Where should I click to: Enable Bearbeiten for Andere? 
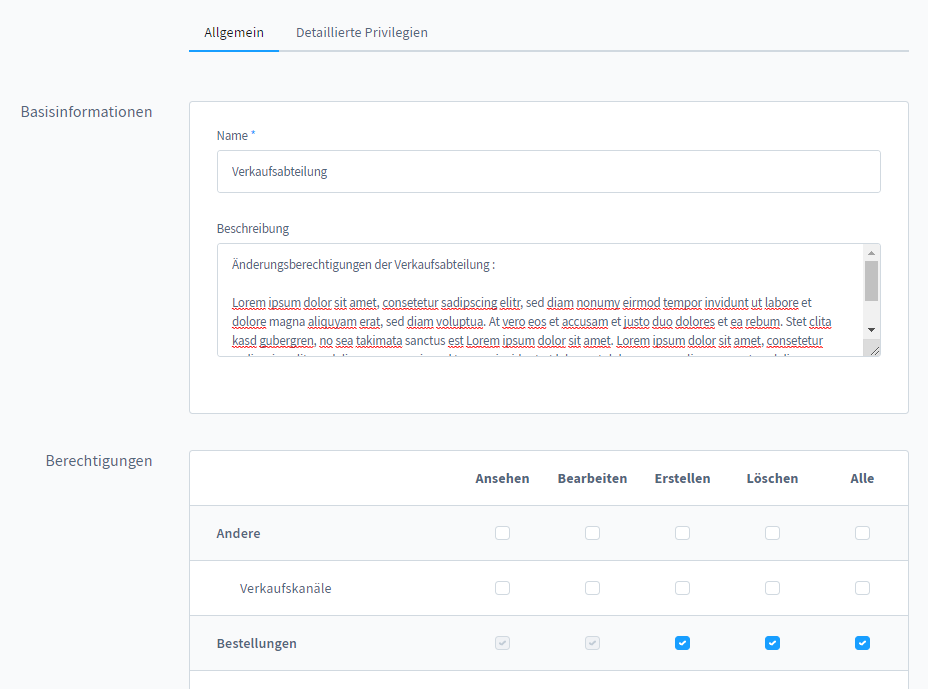592,533
